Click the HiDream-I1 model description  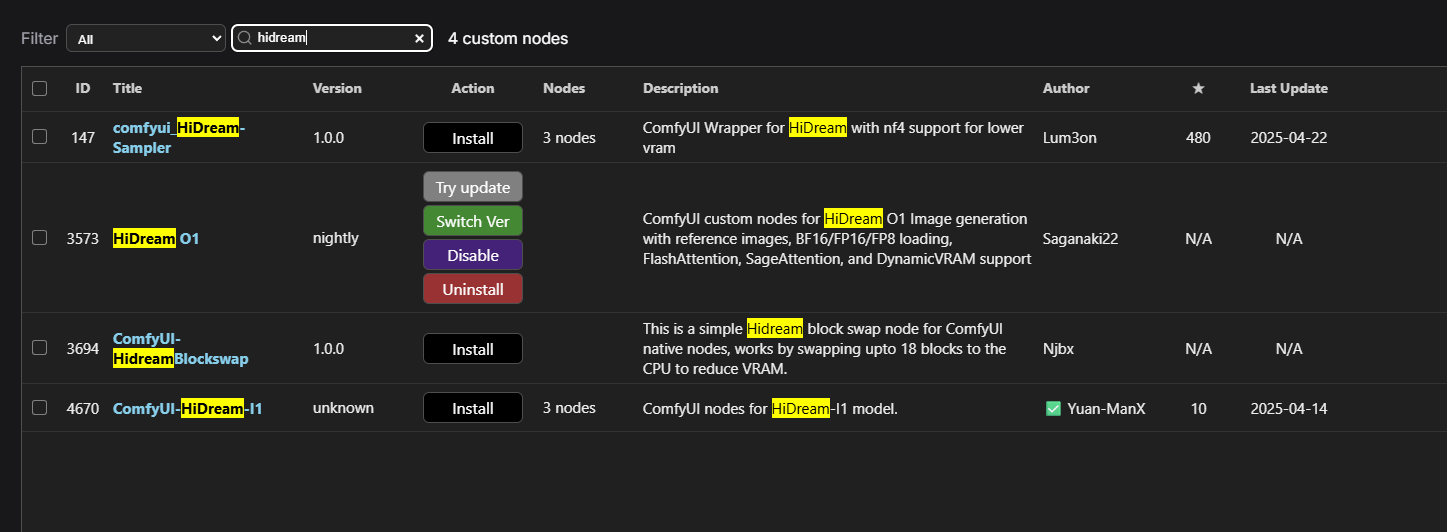pos(770,408)
